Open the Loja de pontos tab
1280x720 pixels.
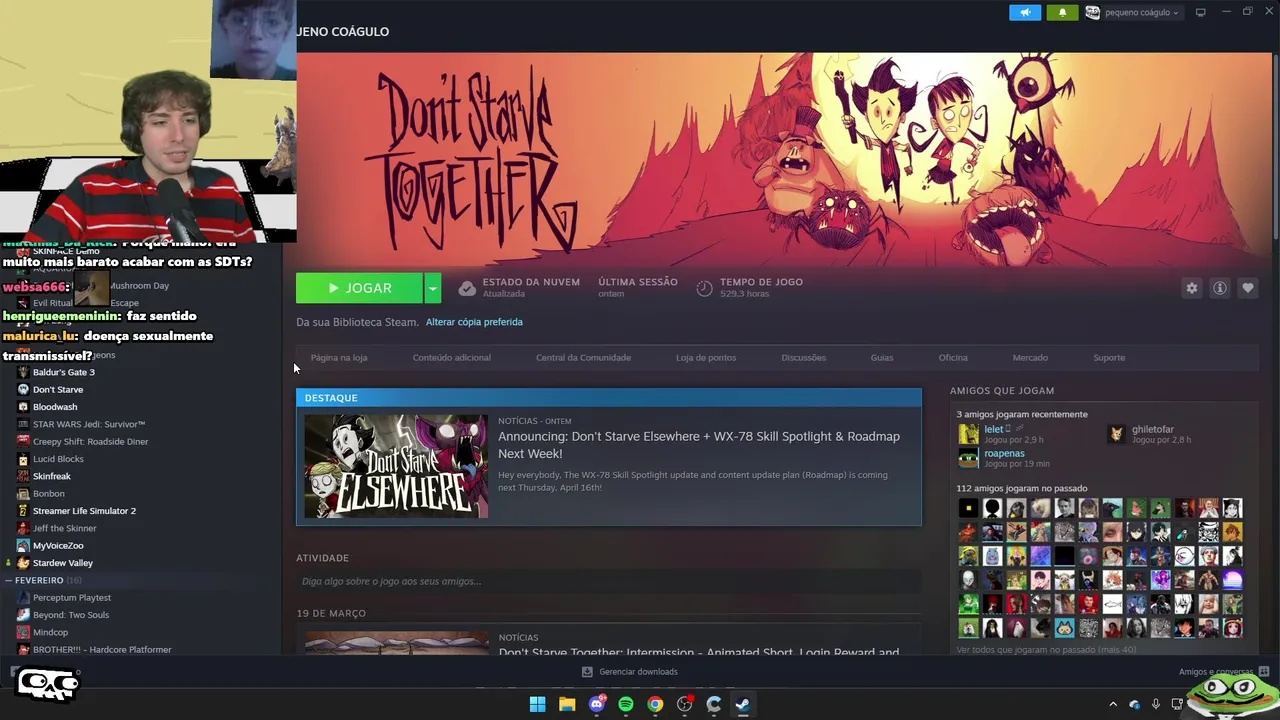point(706,357)
